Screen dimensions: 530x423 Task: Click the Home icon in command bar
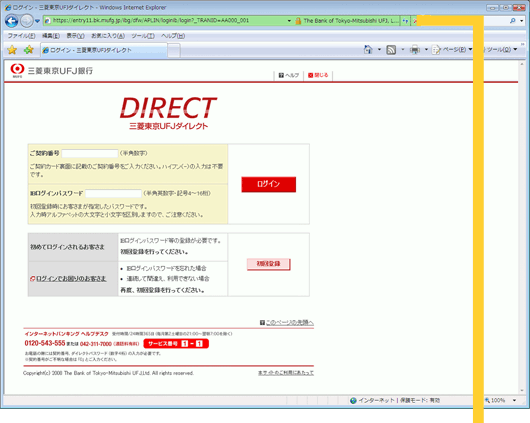[x=368, y=50]
